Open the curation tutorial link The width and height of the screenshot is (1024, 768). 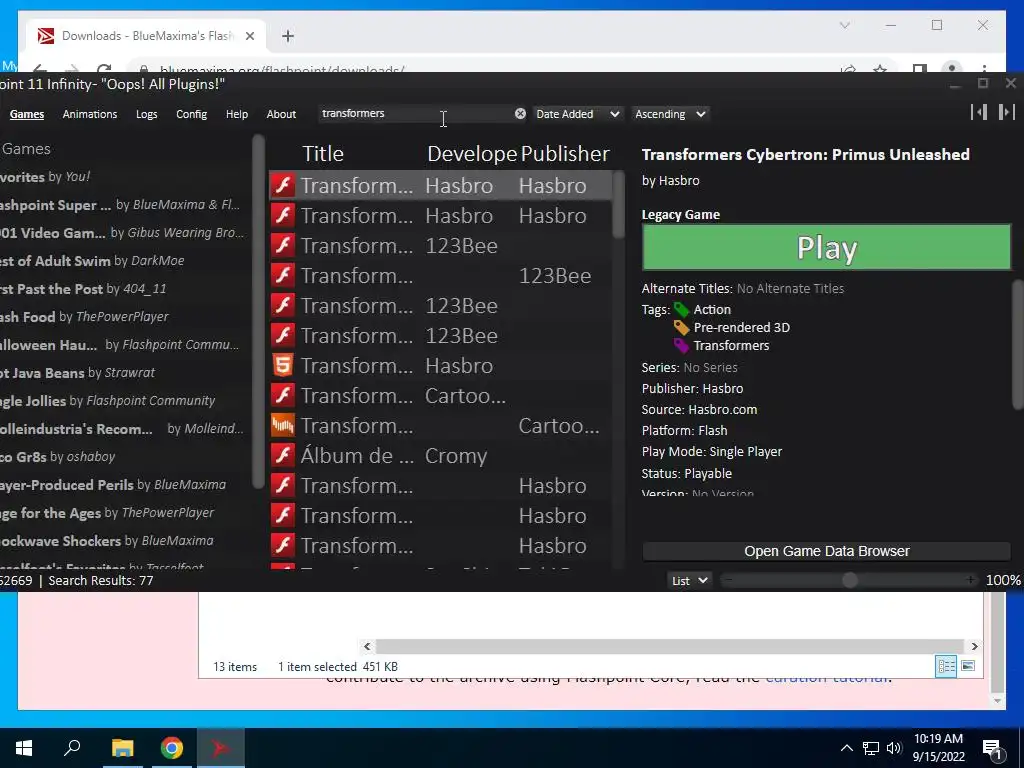pyautogui.click(x=827, y=678)
